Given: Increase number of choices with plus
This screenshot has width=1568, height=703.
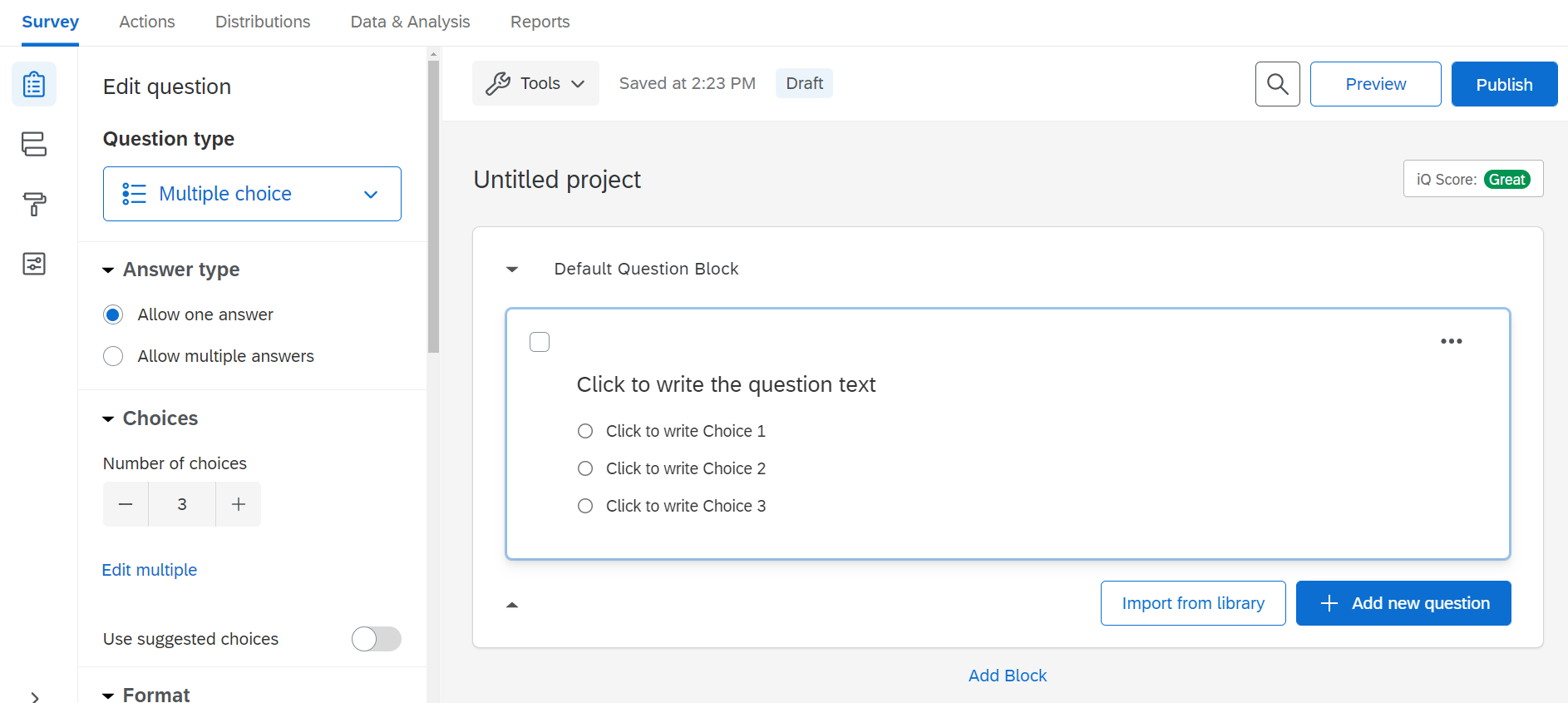Looking at the screenshot, I should (x=239, y=504).
